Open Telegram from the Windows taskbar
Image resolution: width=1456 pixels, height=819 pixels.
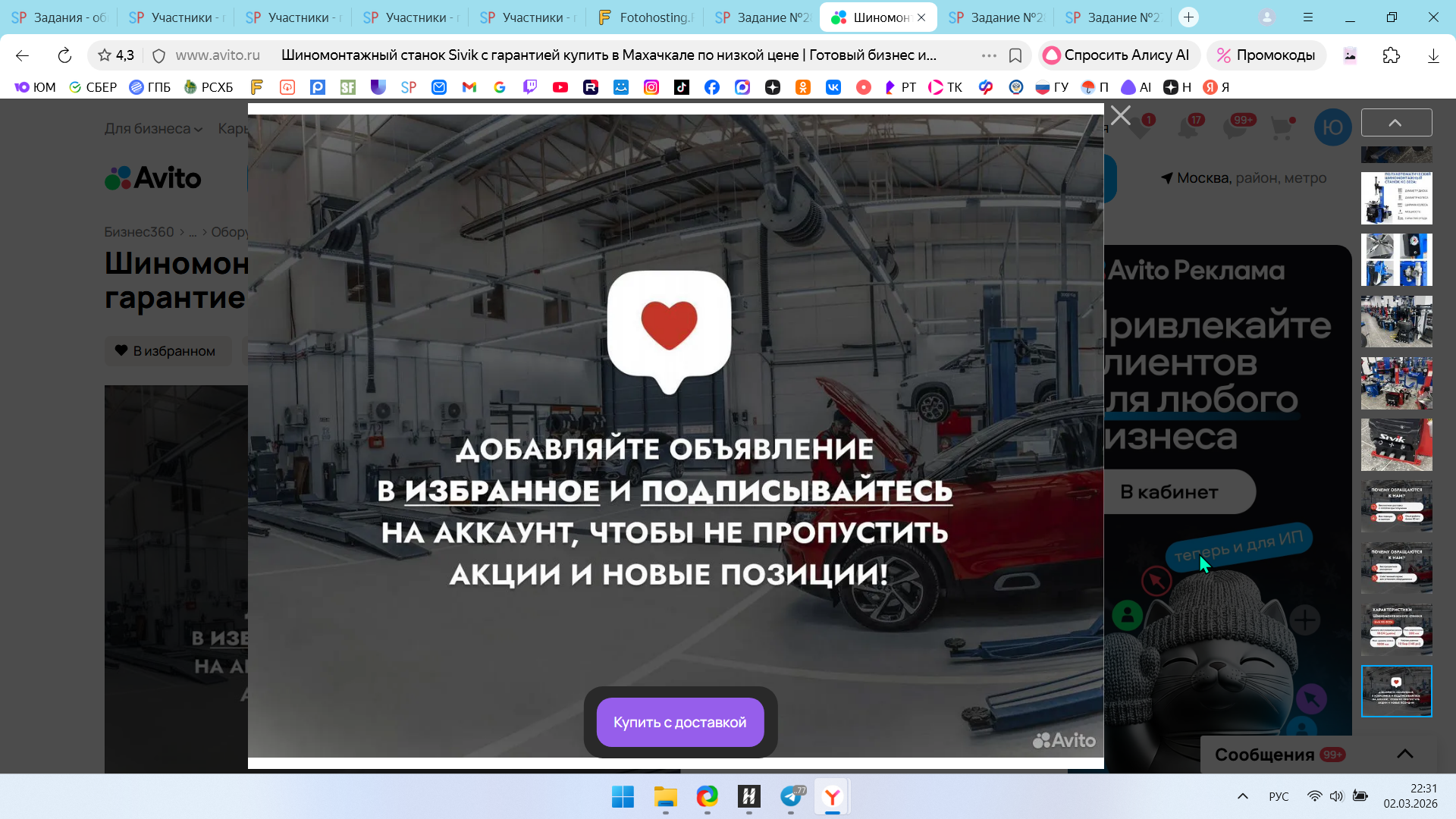pos(791,796)
